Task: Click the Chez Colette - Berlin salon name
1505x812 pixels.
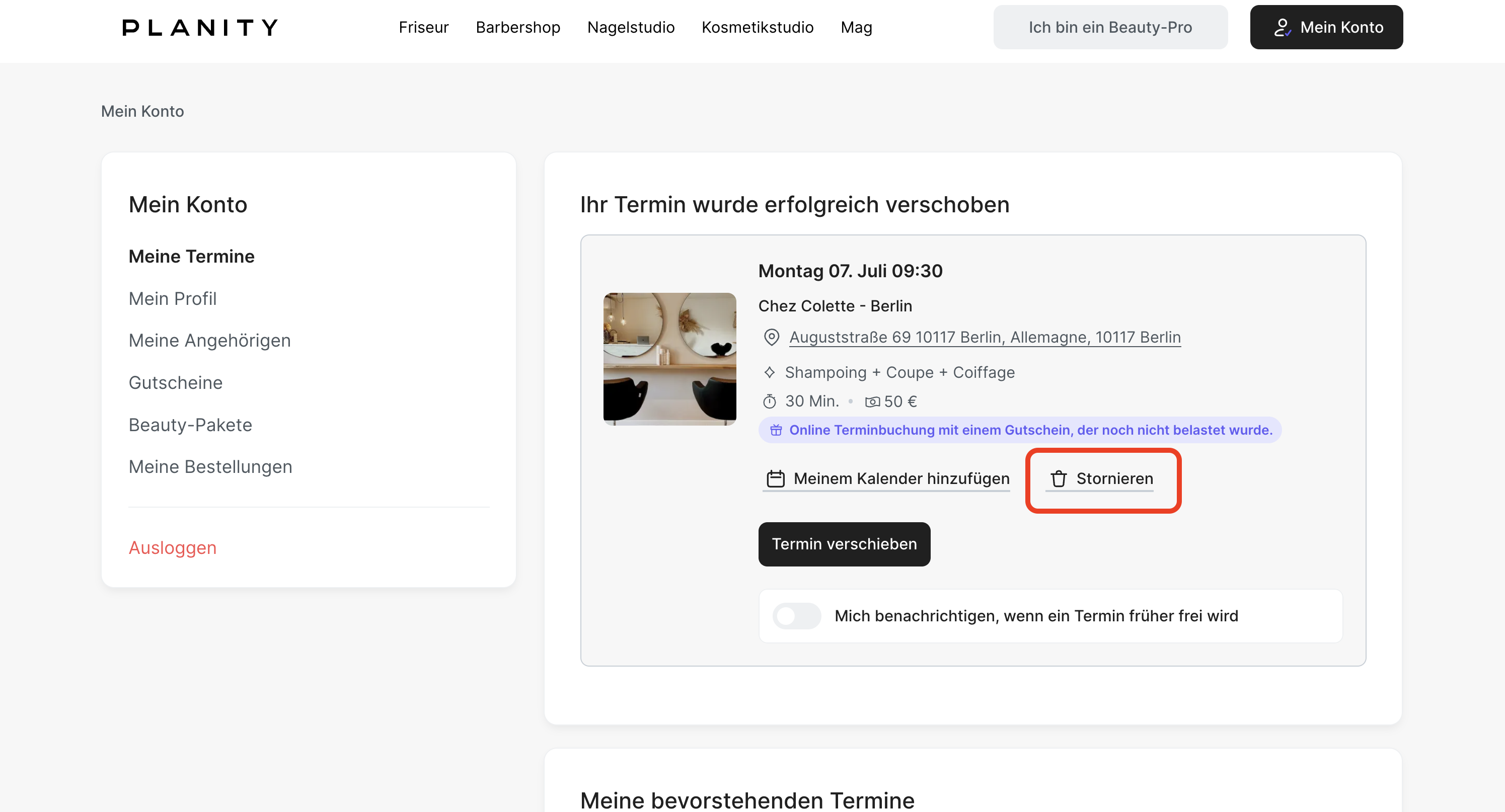Action: [x=835, y=306]
